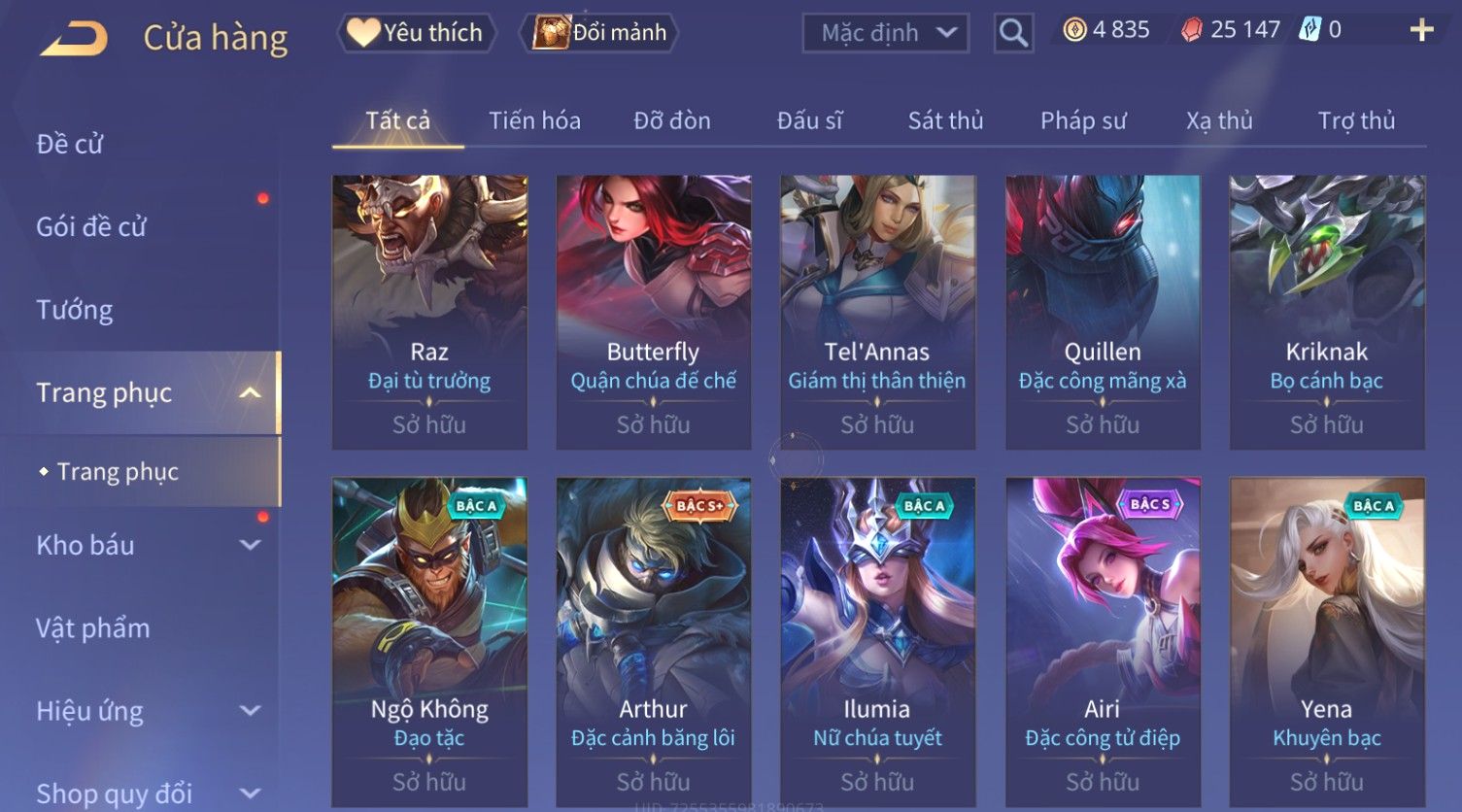Select the Tiến hóa tab

tap(534, 120)
